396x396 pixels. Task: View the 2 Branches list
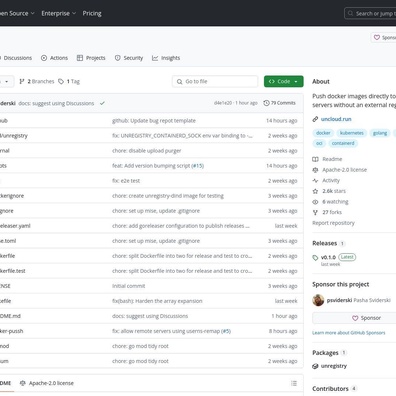(37, 81)
